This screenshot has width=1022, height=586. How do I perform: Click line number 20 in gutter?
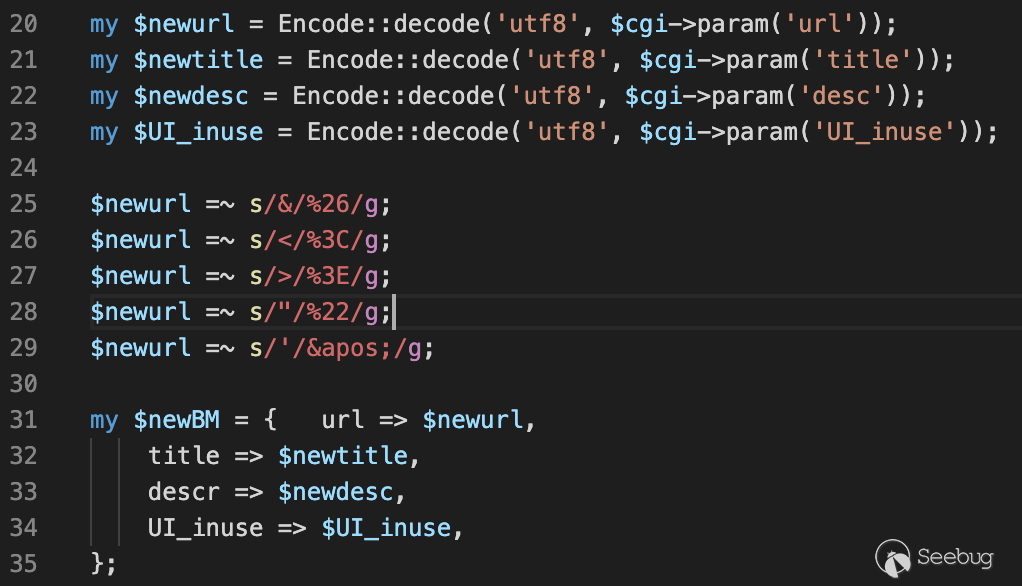(23, 23)
